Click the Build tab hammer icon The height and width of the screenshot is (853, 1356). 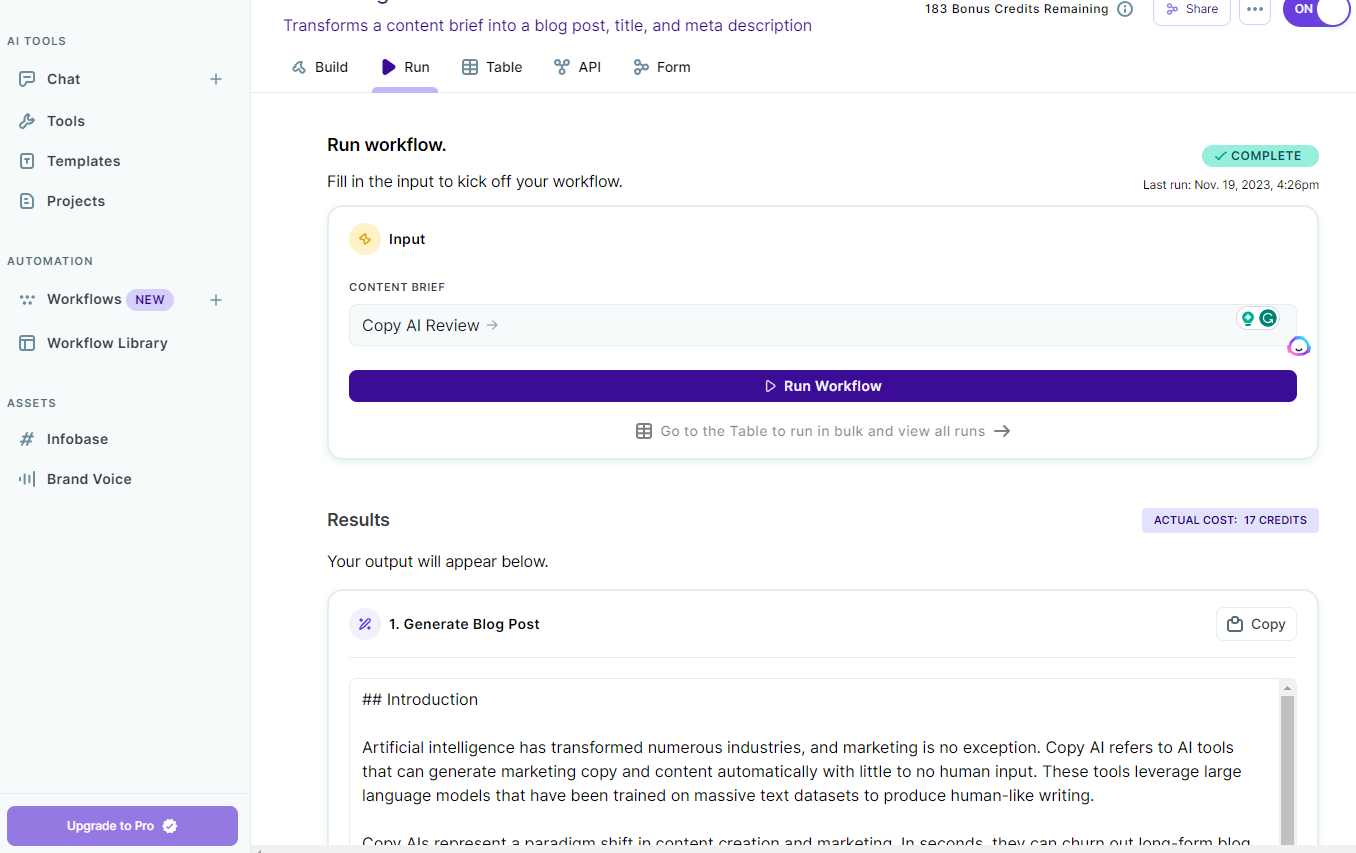(x=299, y=67)
